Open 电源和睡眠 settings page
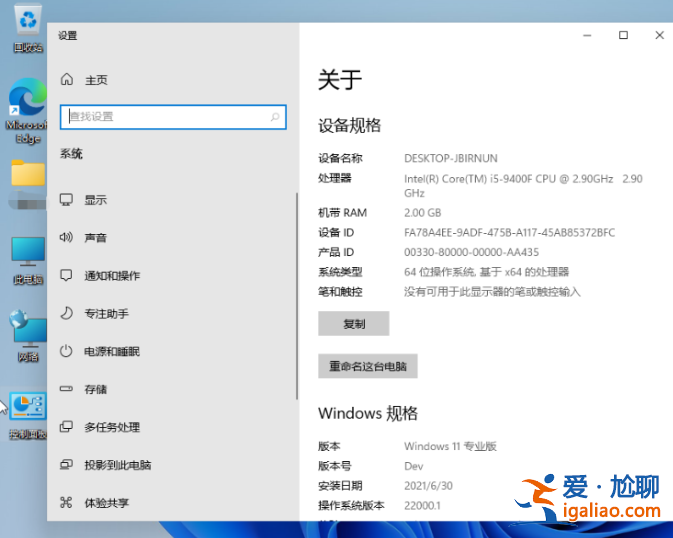 click(112, 351)
